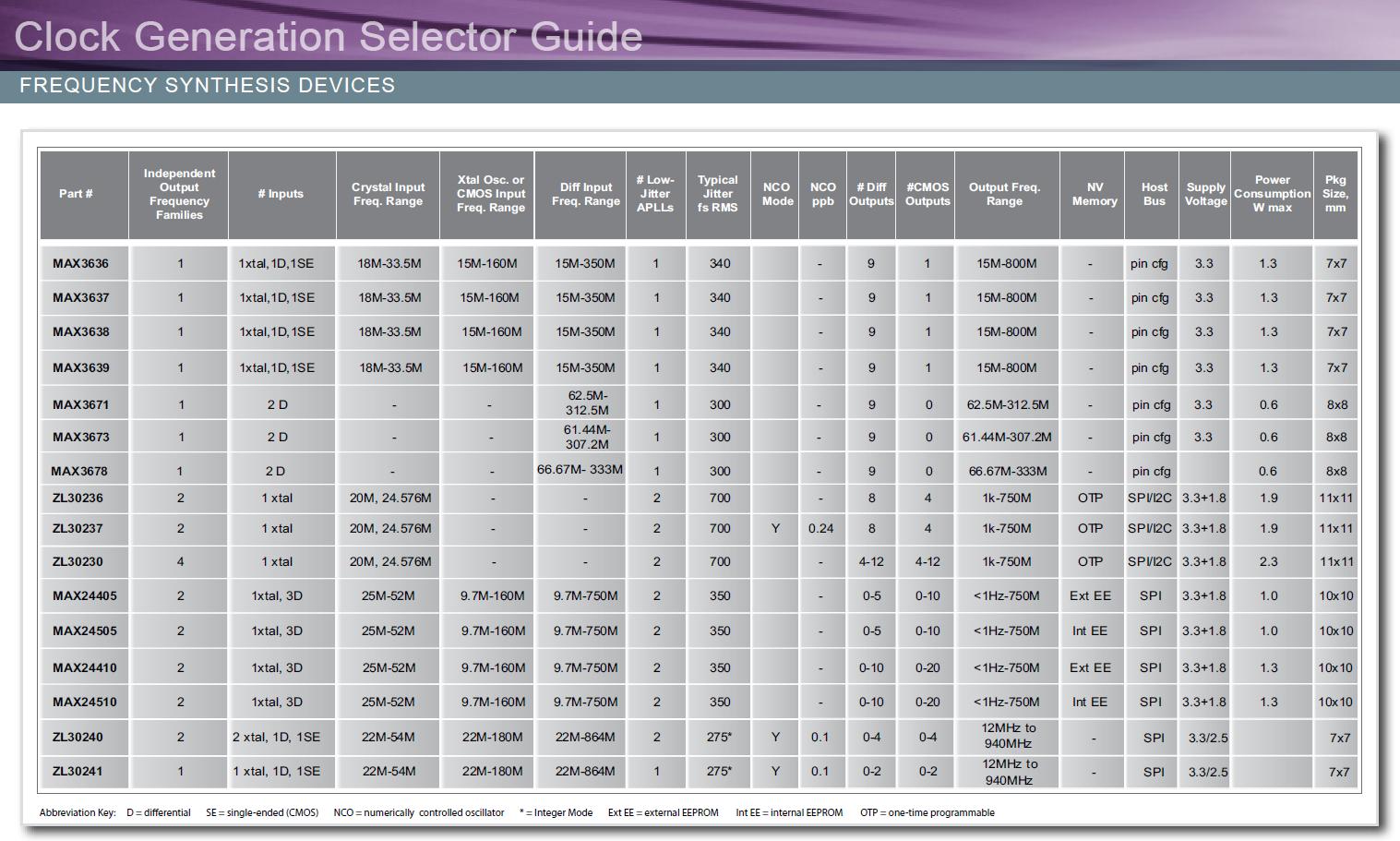Select the 'Abbreviation Key:' label
The height and width of the screenshot is (841, 1400).
coord(78,812)
